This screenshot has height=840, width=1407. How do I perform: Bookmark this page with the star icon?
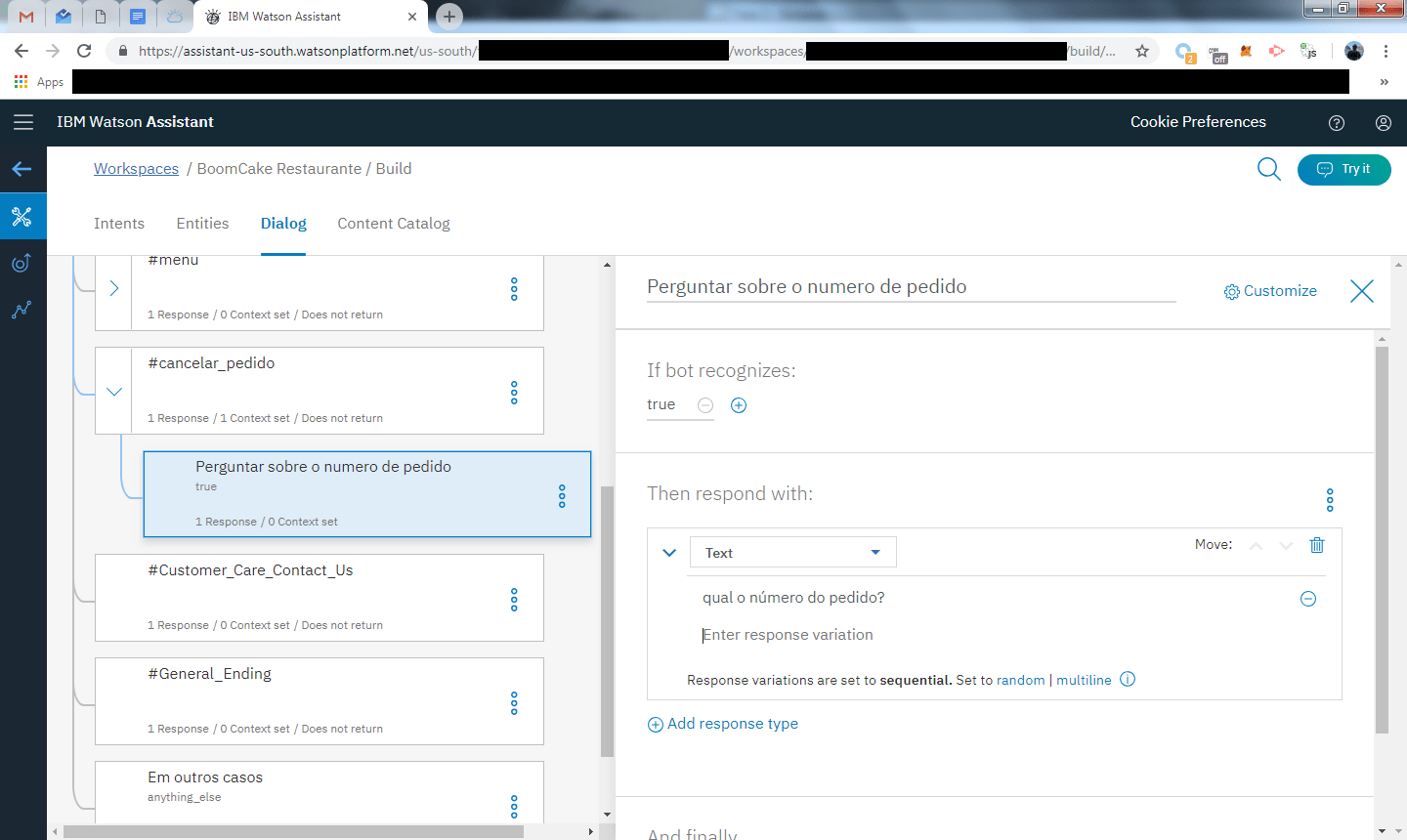click(1142, 51)
